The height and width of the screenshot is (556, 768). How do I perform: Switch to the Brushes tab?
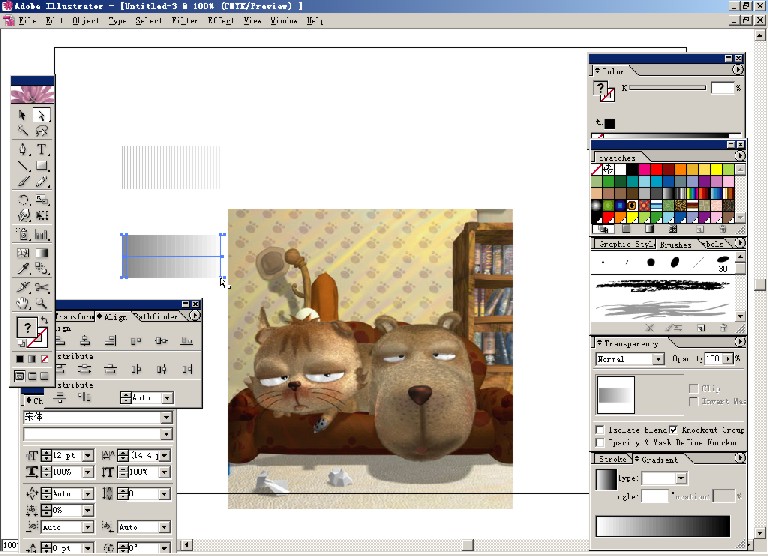coord(675,244)
